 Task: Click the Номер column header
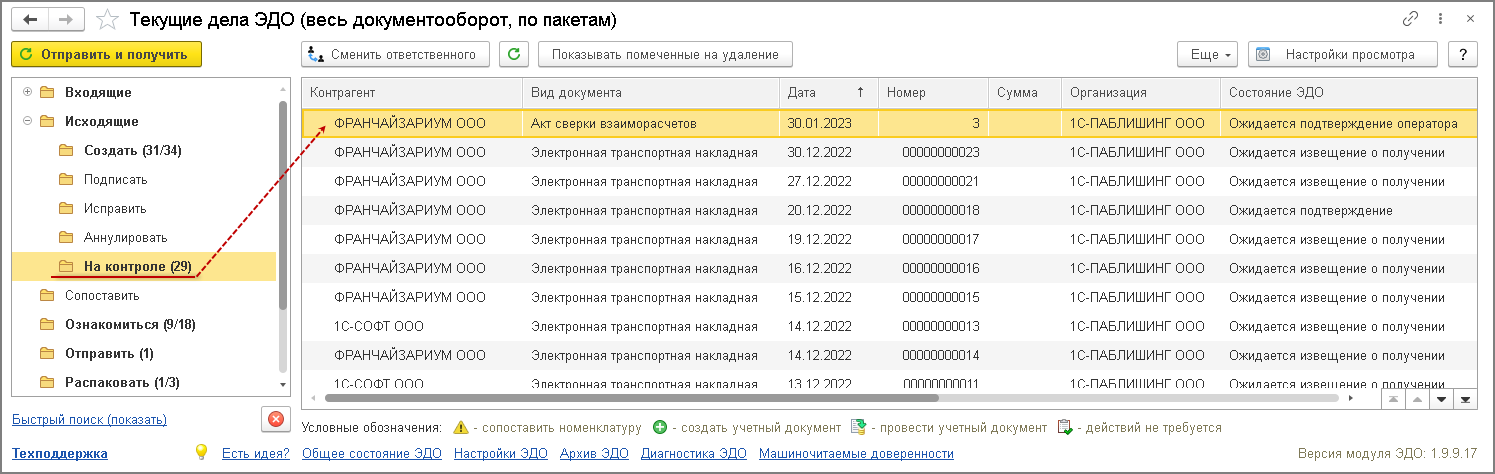[933, 92]
